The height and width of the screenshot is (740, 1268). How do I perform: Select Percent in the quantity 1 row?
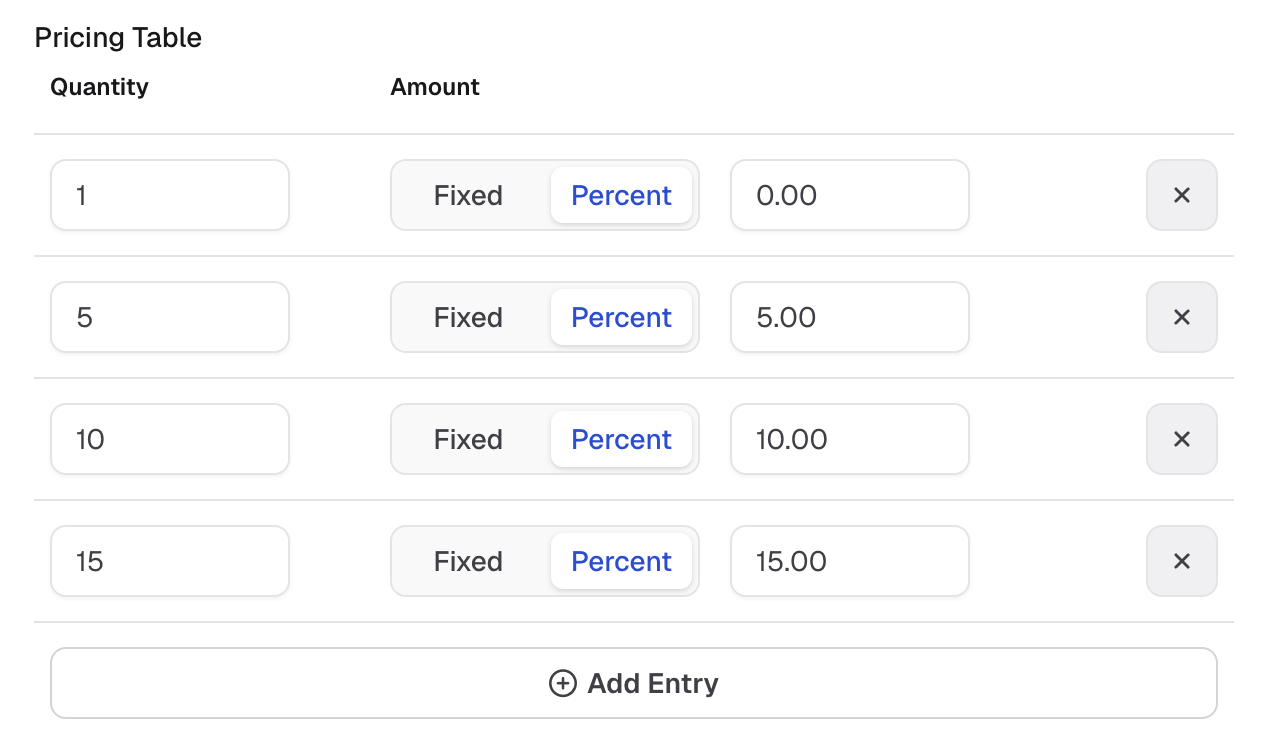click(621, 195)
